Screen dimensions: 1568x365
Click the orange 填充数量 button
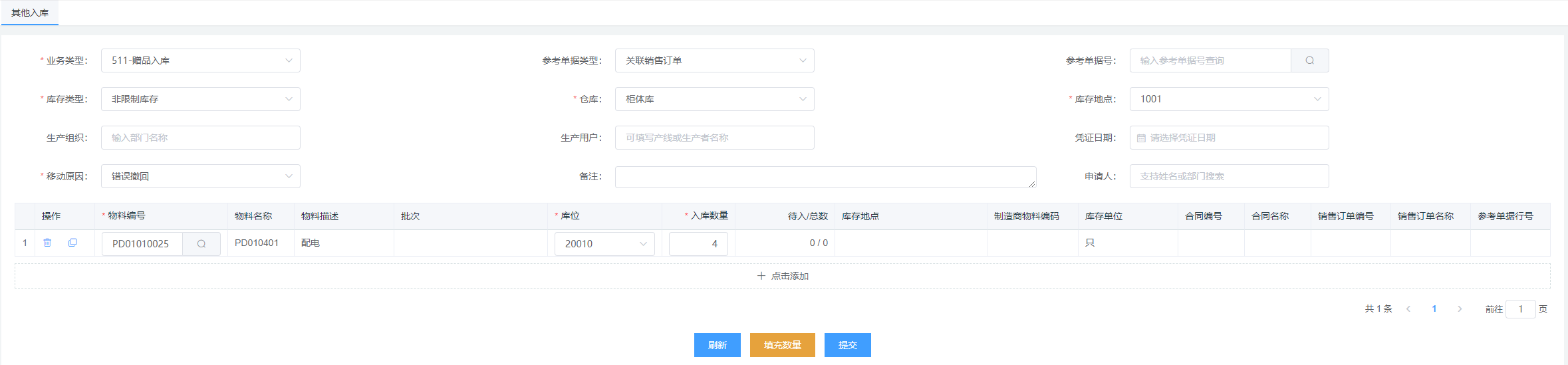[782, 345]
